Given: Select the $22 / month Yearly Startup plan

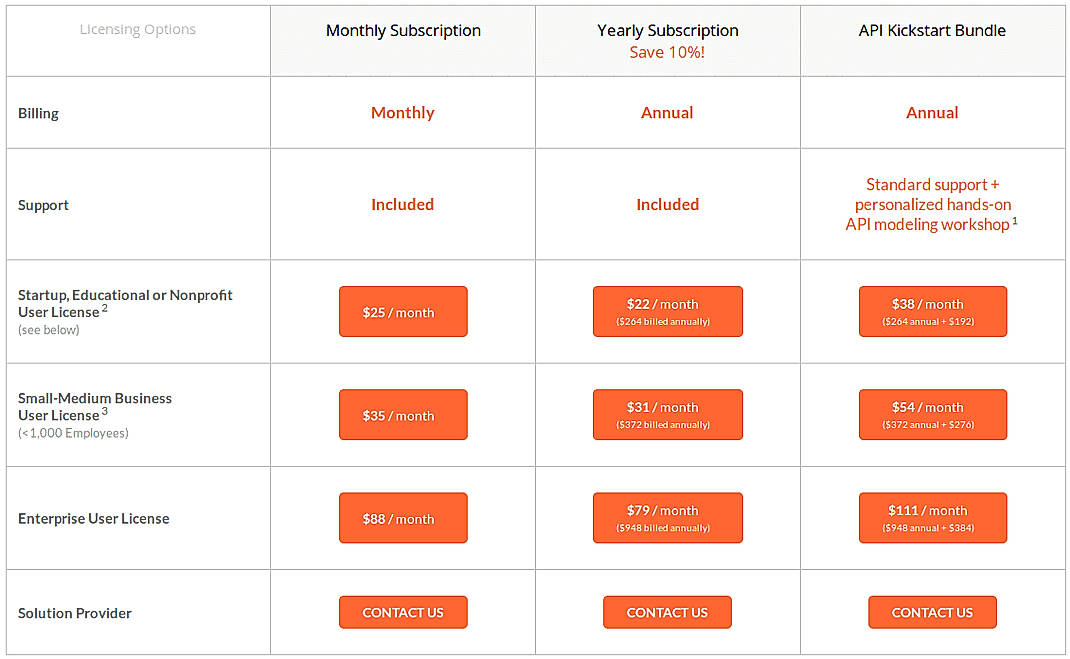Looking at the screenshot, I should click(667, 311).
